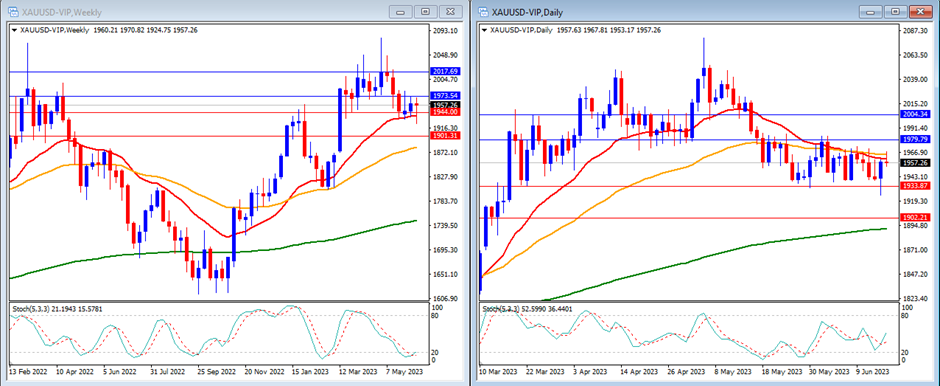Select the 2017.69 blue price level label
940x386 pixels.
(444, 71)
